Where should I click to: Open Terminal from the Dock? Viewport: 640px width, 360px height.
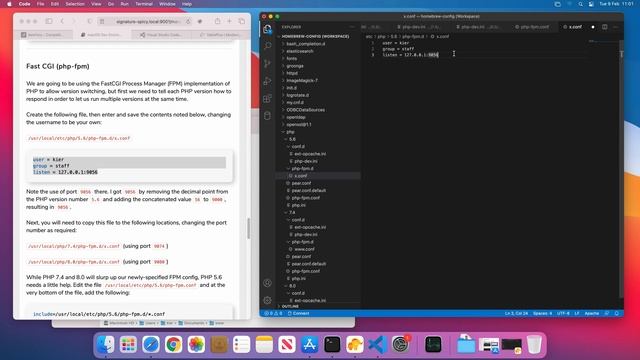332,344
